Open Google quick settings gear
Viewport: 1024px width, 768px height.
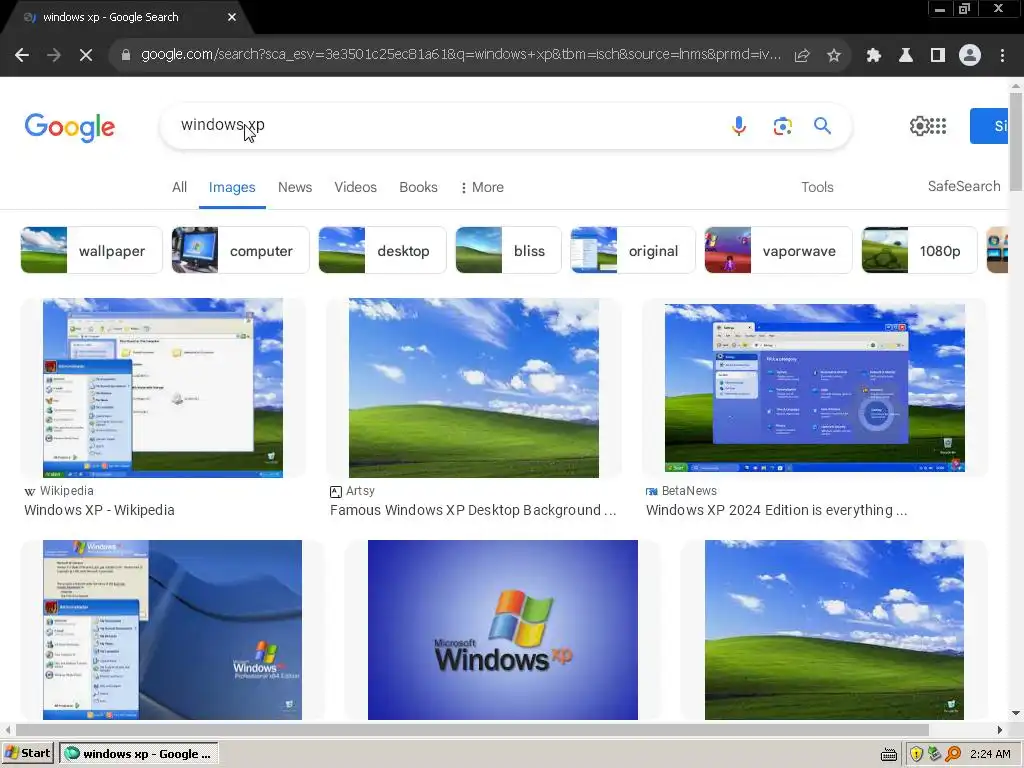click(x=919, y=125)
